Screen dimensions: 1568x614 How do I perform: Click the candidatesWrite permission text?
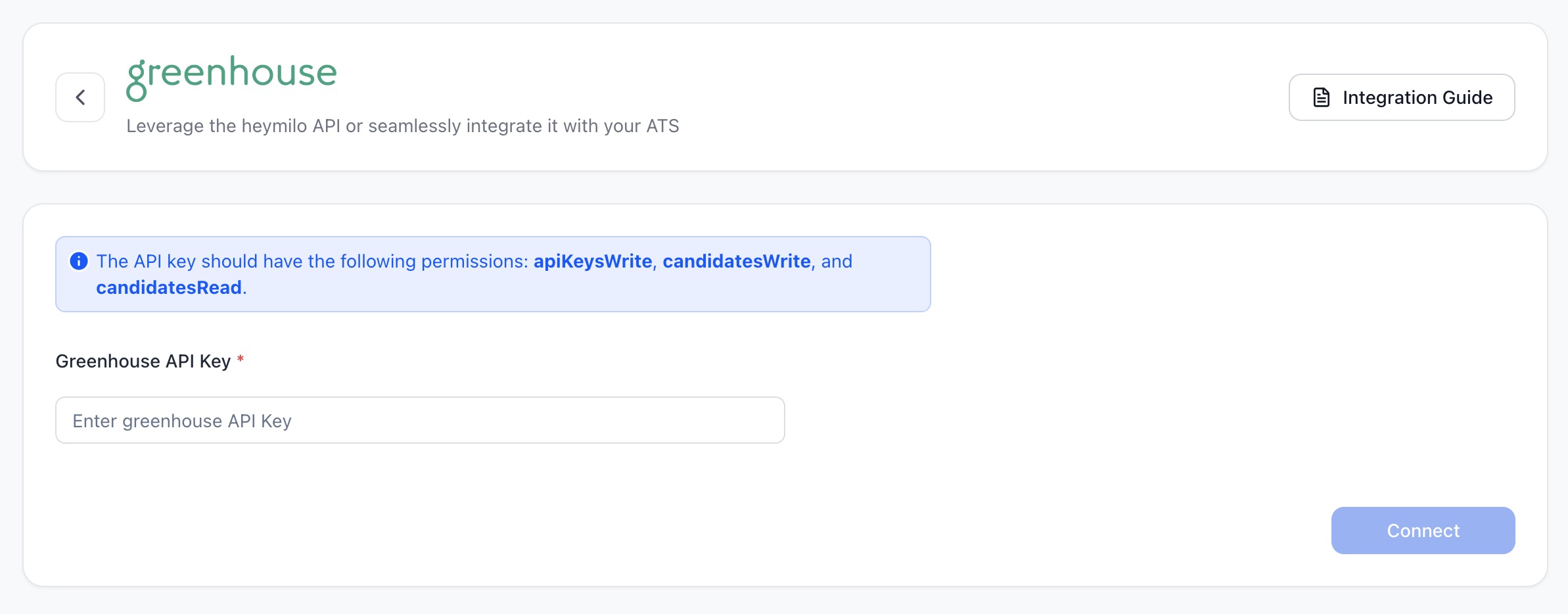(x=737, y=261)
